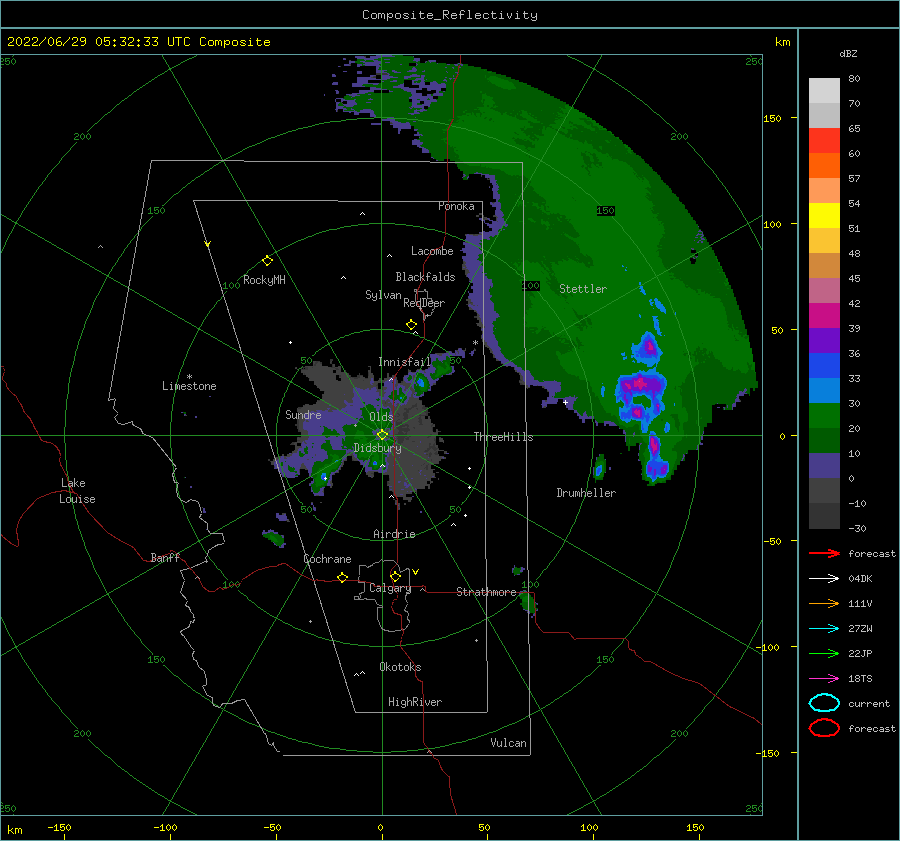Click the yellow diamond marker near Cochrane
Viewport: 900px width, 841px height.
pos(343,578)
